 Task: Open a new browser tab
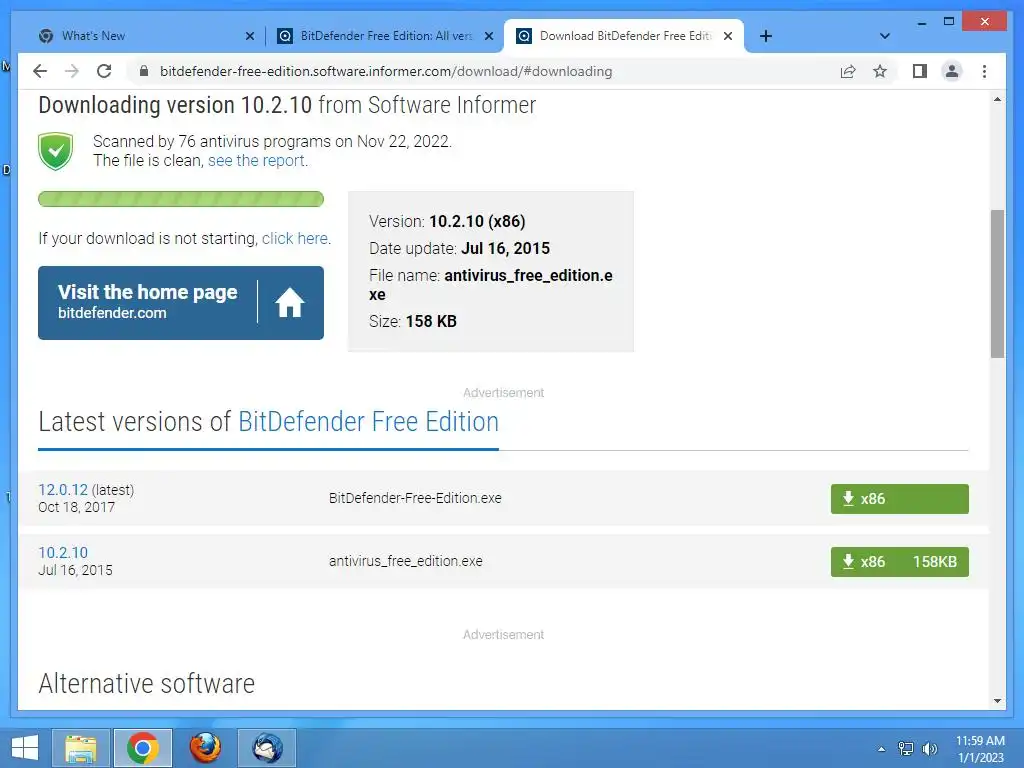coord(766,36)
